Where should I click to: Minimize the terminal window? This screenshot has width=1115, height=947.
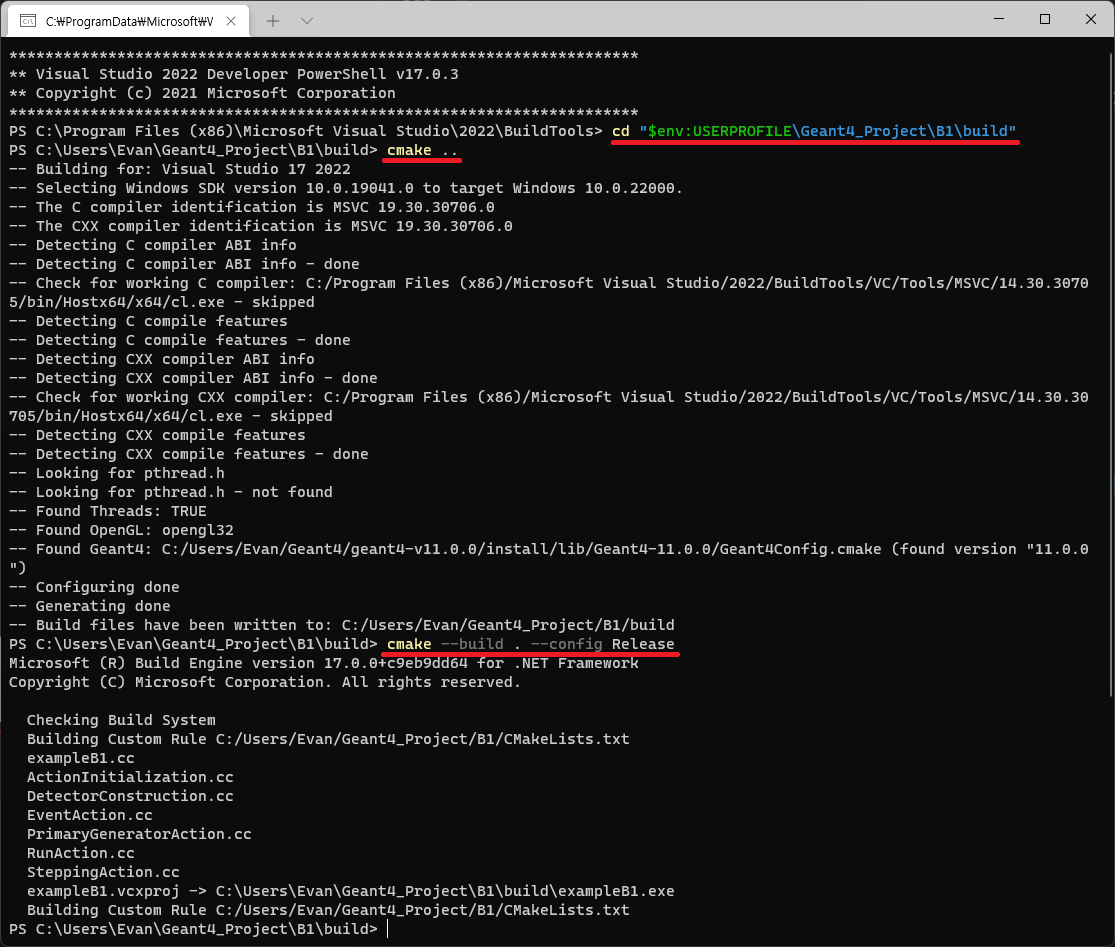pos(999,19)
